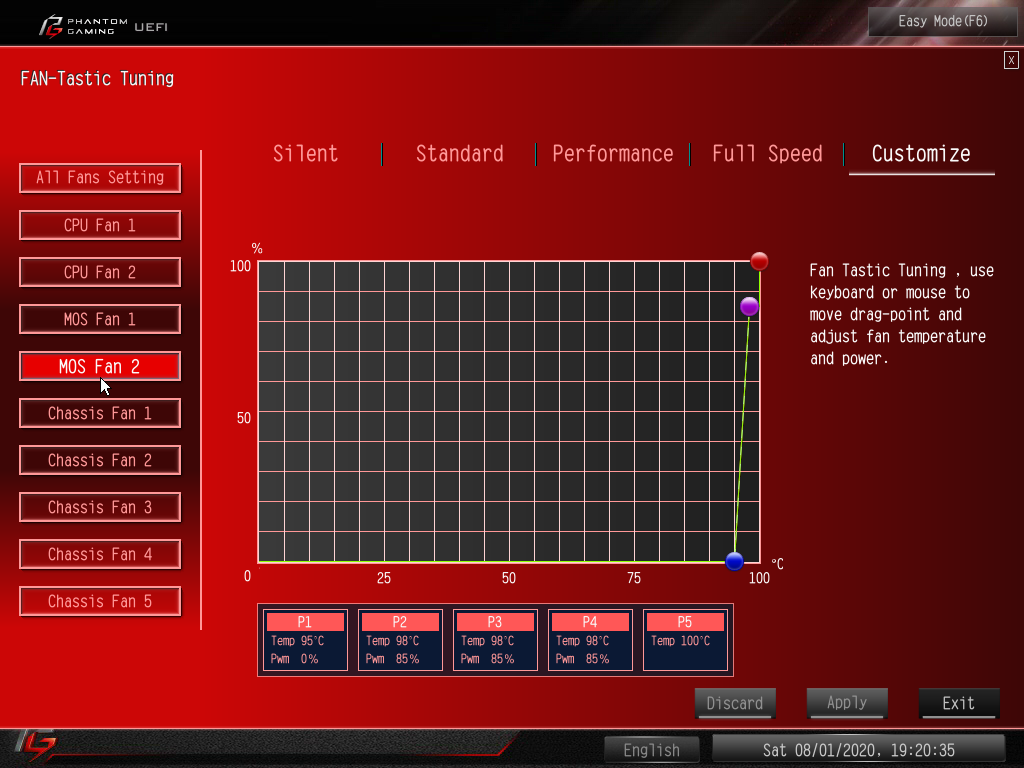1024x768 pixels.
Task: Select the P3 temperature point box
Action: 495,640
